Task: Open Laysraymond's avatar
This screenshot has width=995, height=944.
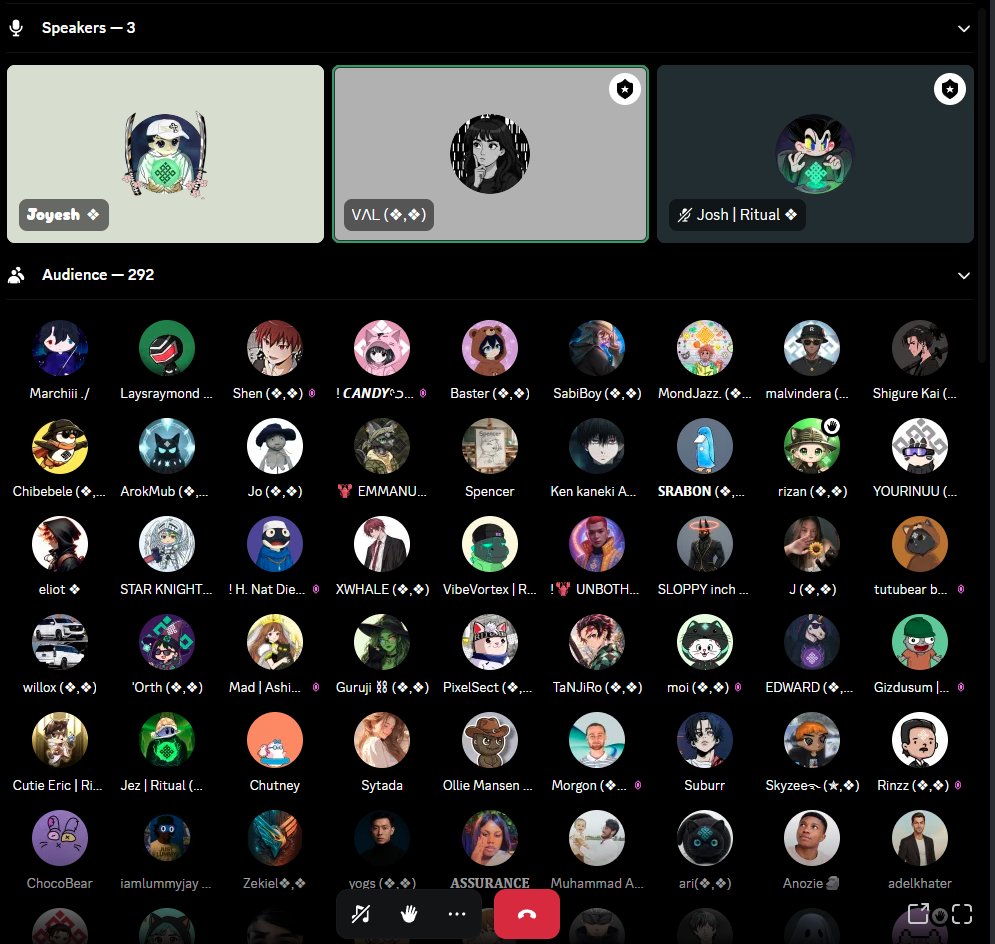Action: tap(167, 348)
